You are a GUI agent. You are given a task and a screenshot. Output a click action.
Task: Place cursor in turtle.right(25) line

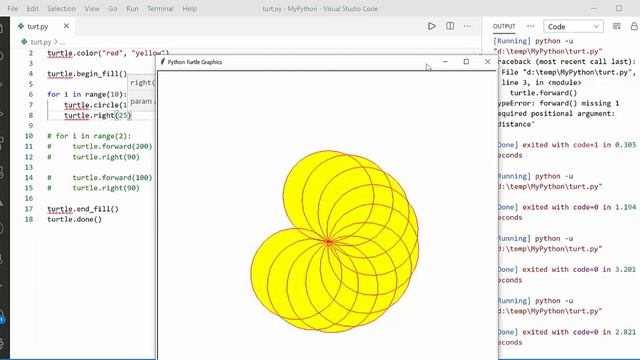[98, 116]
